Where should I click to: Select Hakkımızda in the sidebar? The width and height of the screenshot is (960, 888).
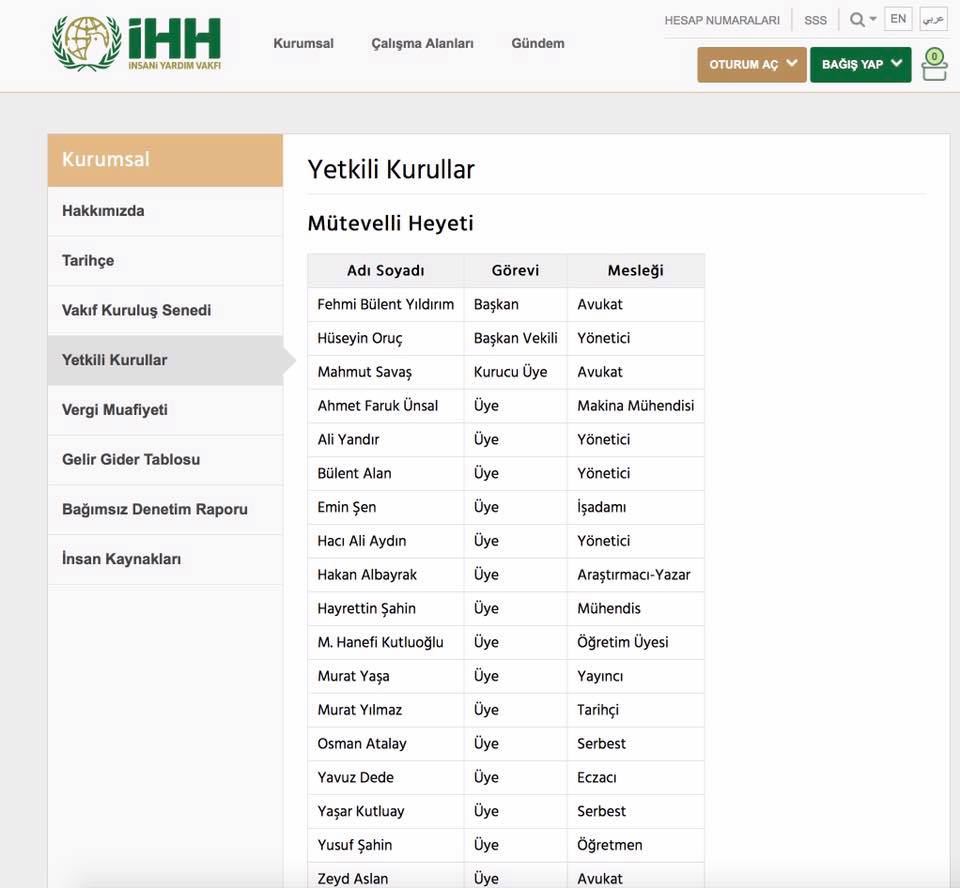103,211
